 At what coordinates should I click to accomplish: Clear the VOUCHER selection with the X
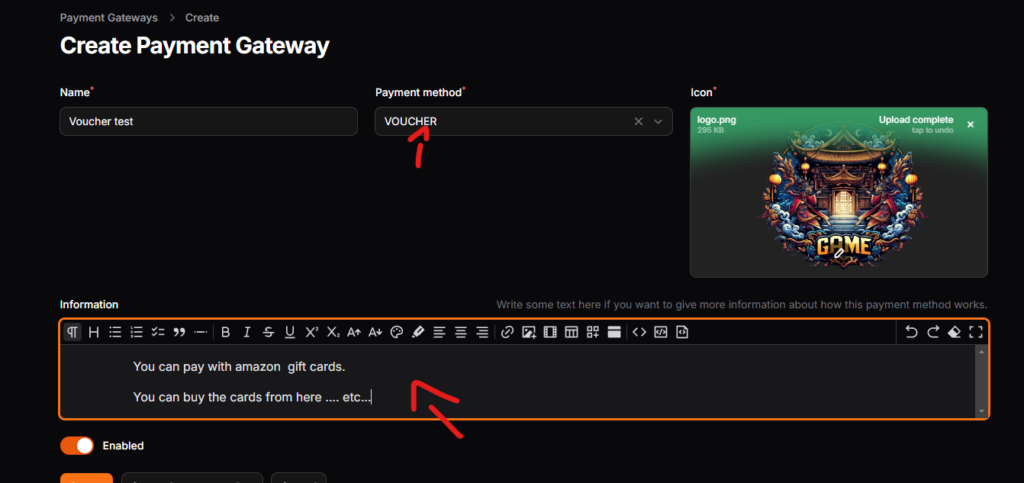(638, 121)
